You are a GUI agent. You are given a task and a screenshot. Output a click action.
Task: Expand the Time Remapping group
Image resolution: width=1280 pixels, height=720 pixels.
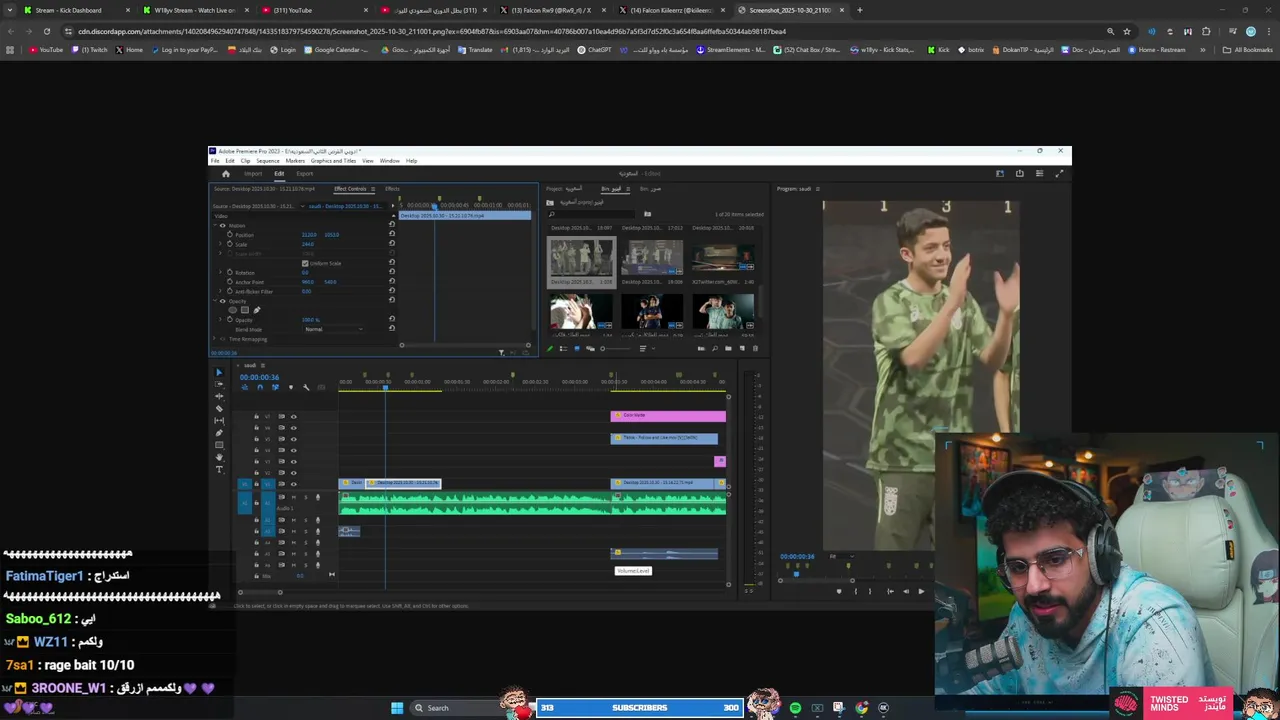[215, 339]
